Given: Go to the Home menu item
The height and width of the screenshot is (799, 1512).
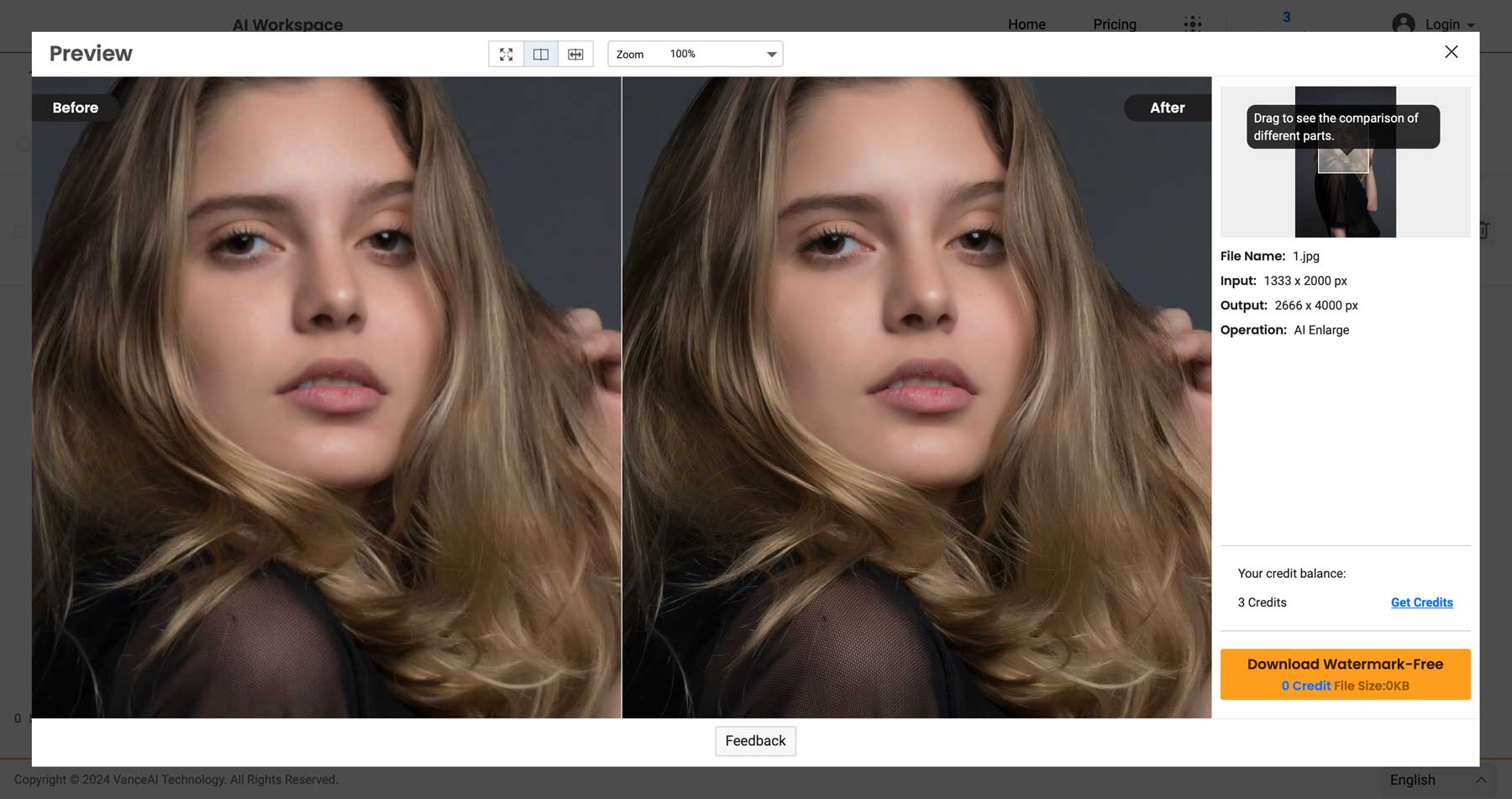Looking at the screenshot, I should (1026, 24).
